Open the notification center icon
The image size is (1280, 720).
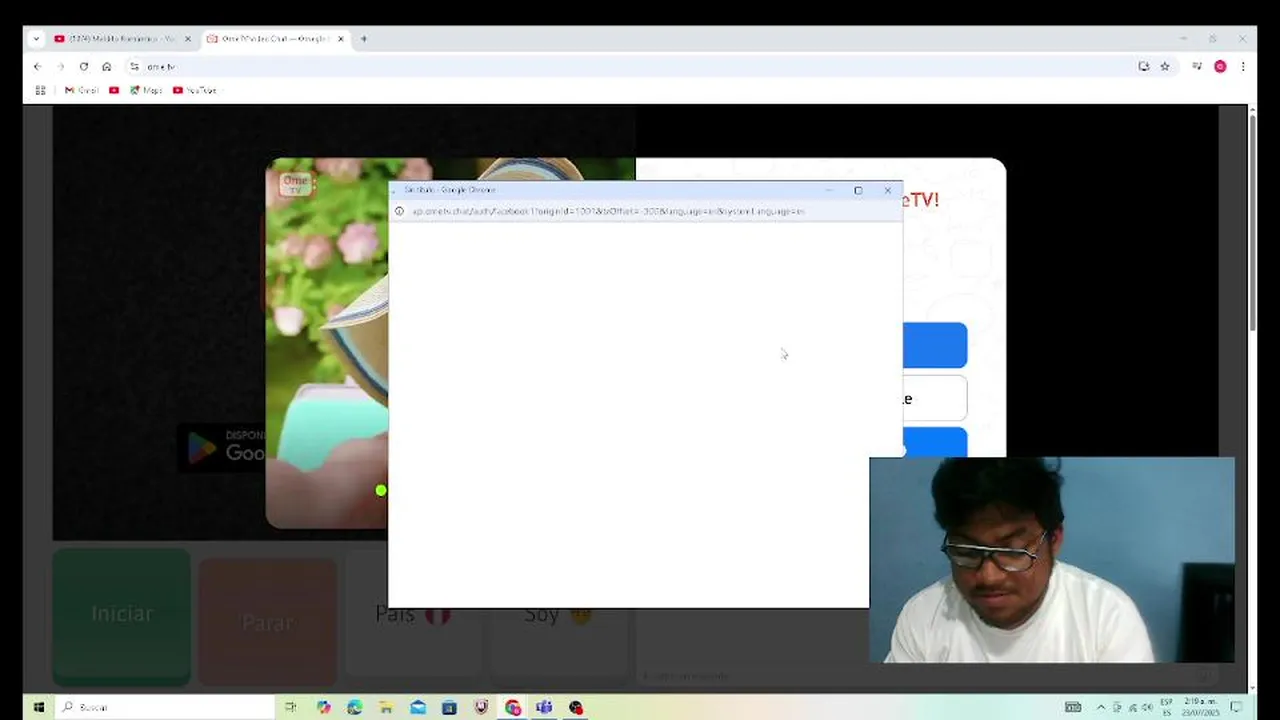click(x=1236, y=707)
